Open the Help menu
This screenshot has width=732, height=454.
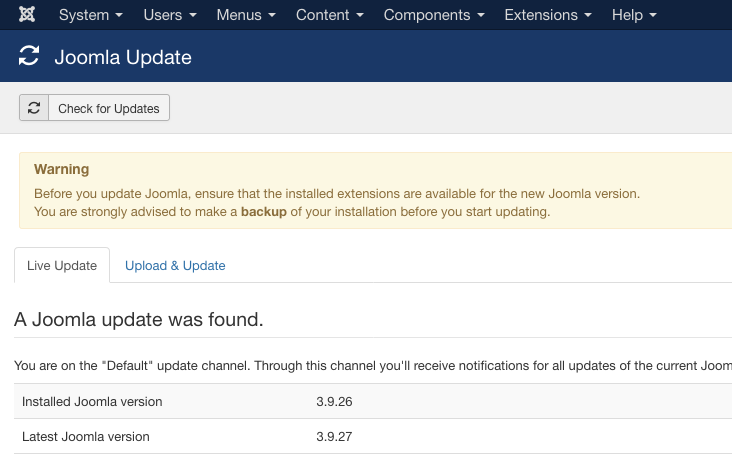point(634,15)
